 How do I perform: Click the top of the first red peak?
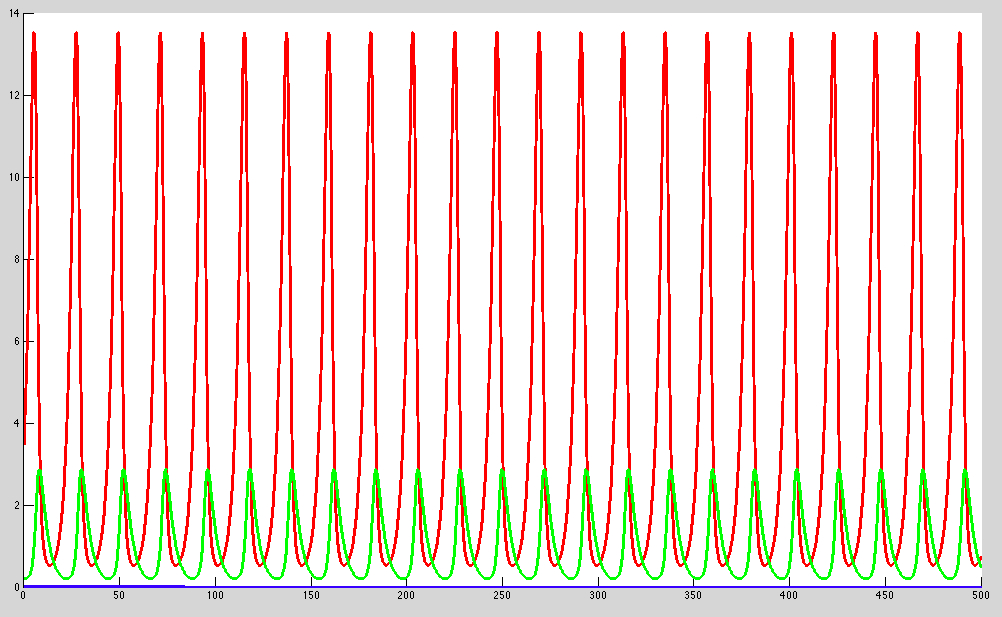34,33
